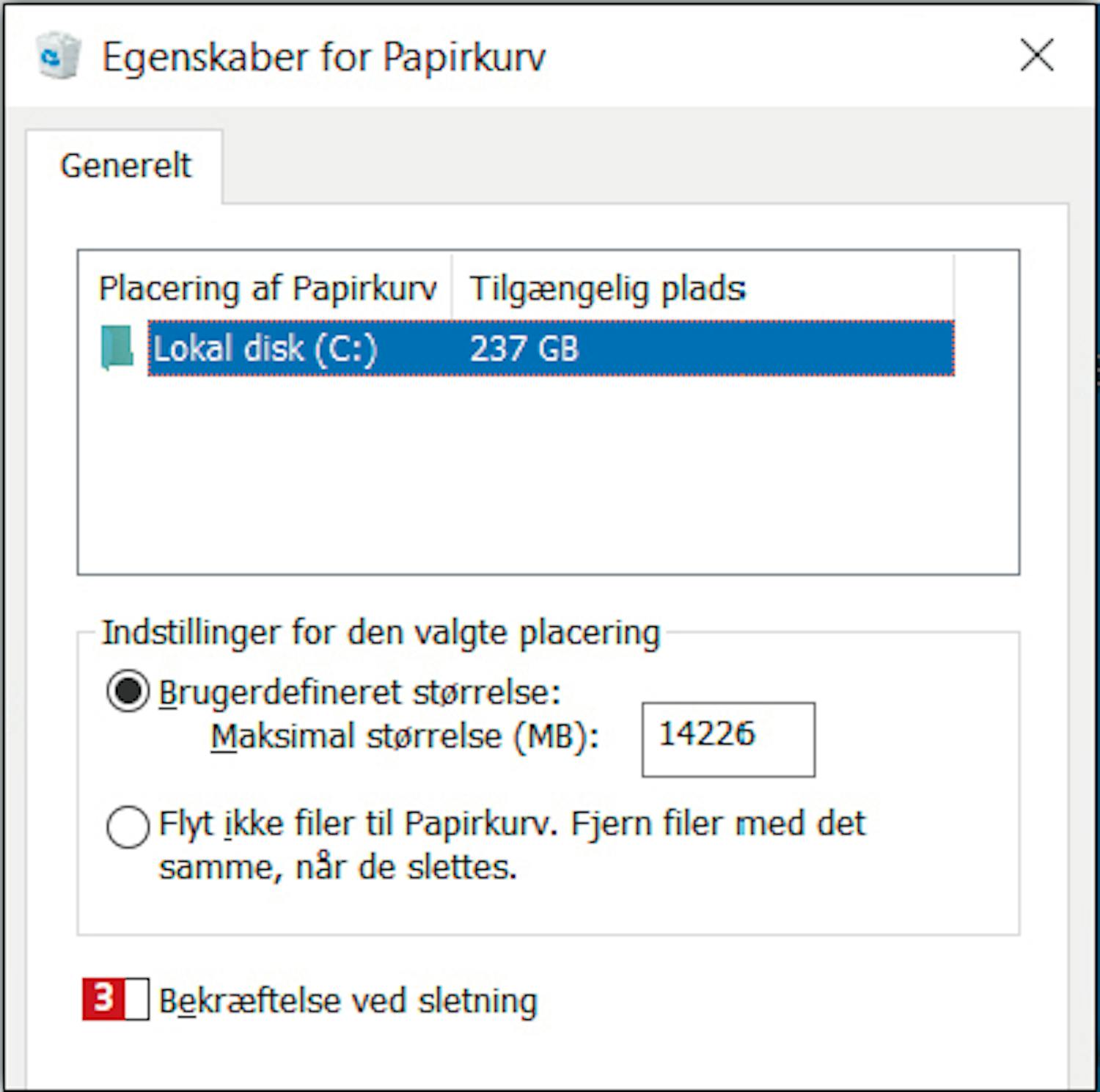Choose the Brugerdefineret størrelse radio button
The height and width of the screenshot is (1092, 1100).
128,691
